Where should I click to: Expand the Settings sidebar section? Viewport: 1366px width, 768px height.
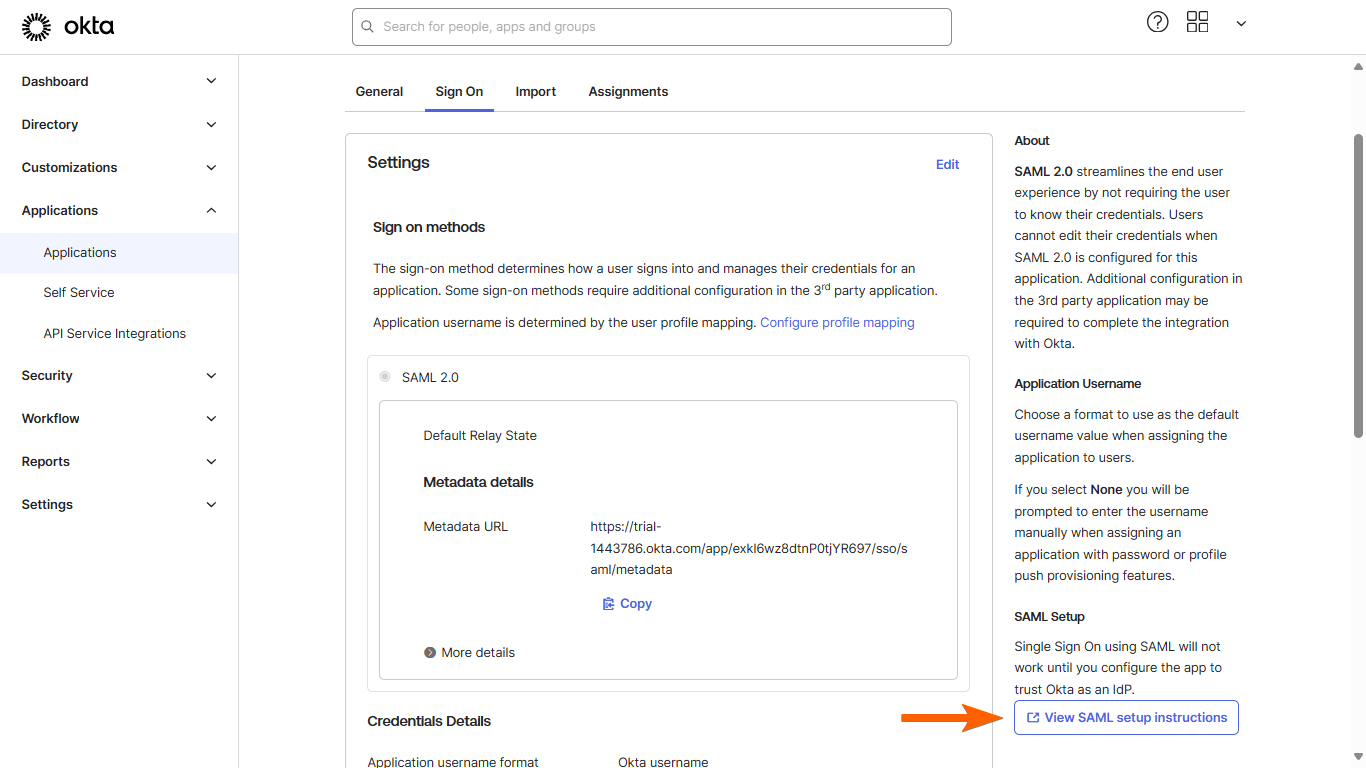[119, 504]
